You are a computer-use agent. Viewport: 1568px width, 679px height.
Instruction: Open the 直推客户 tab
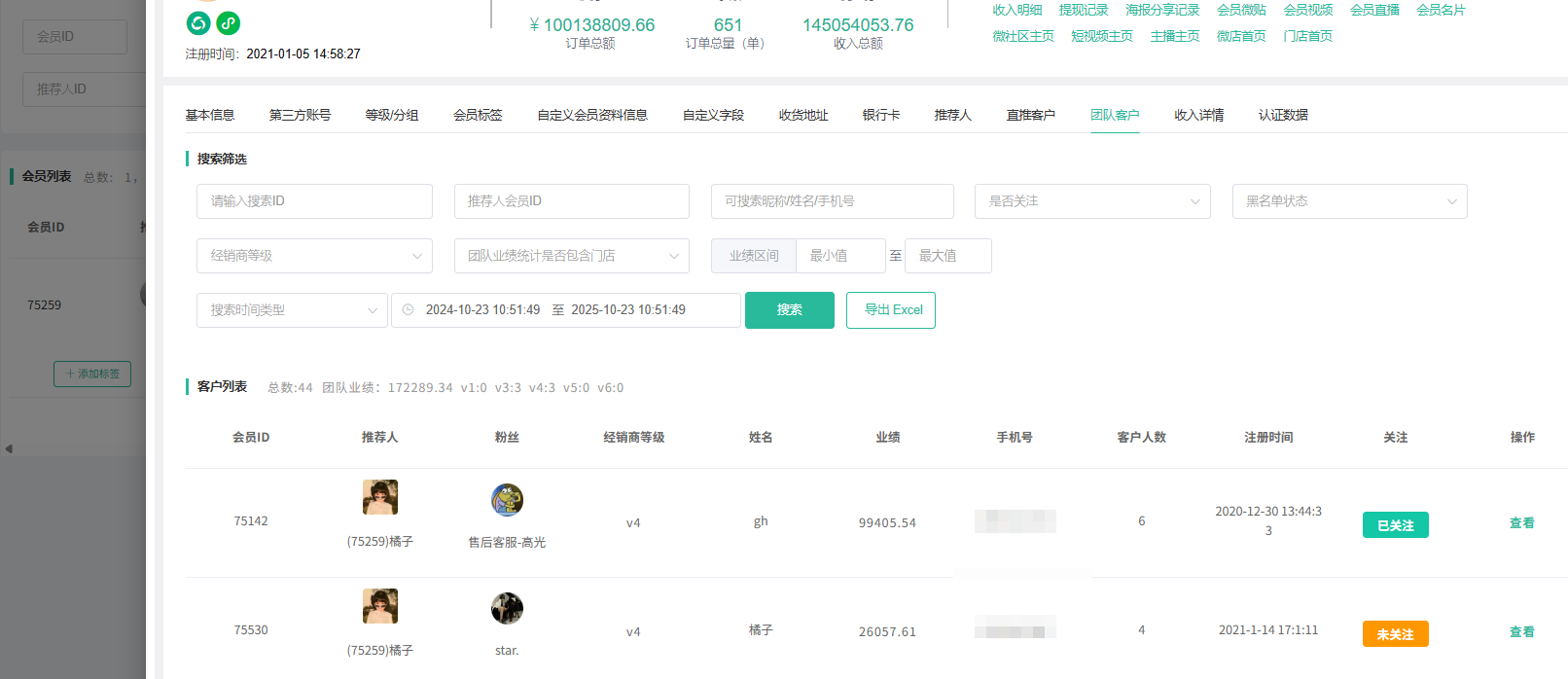coord(1030,115)
